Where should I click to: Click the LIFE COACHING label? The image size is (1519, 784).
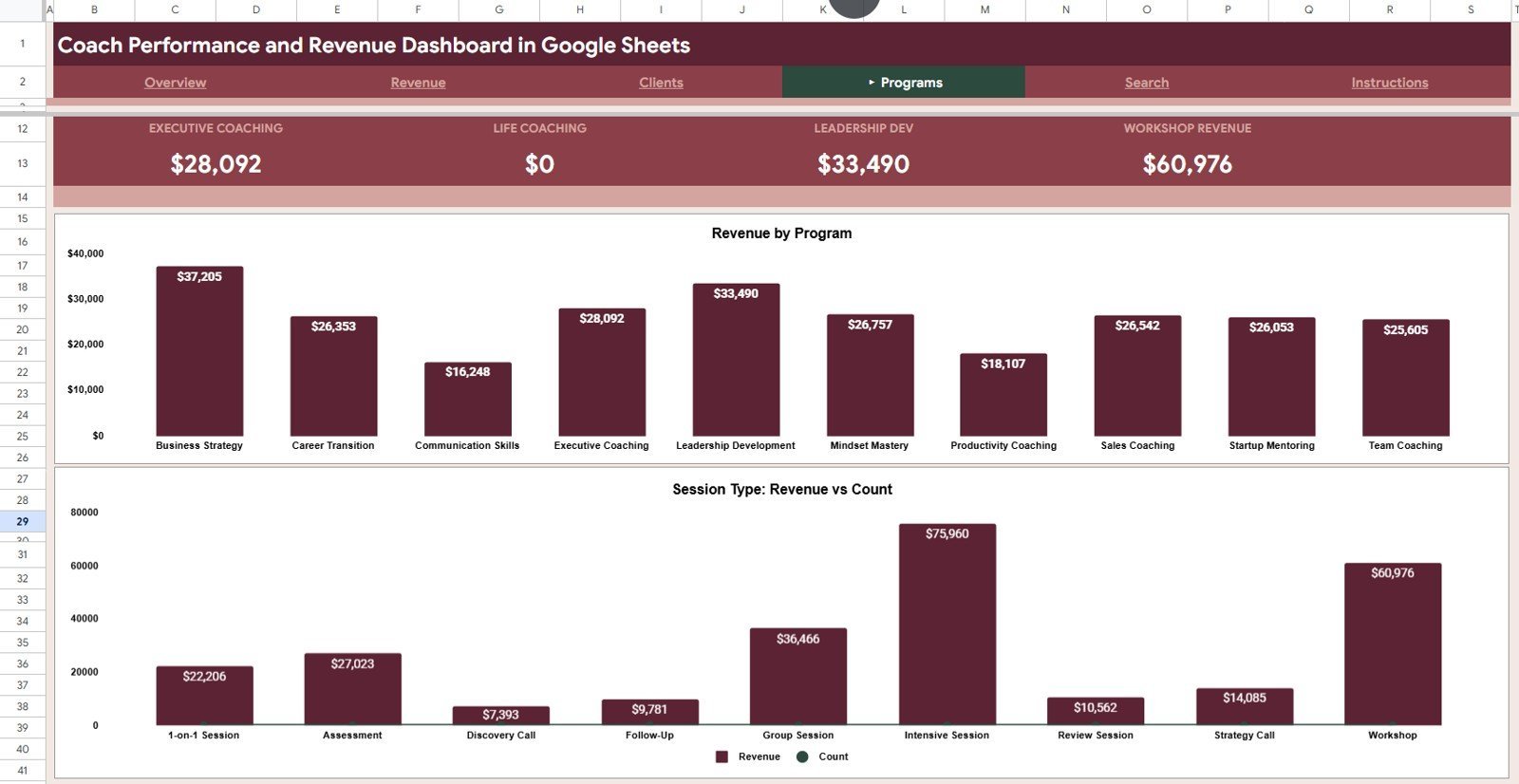pyautogui.click(x=539, y=128)
